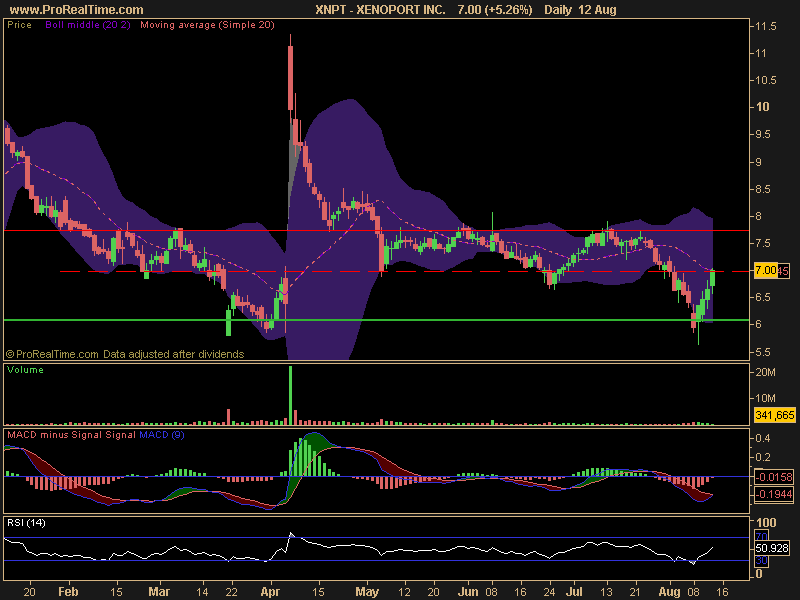Click the Jul date axis label
800x600 pixels.
pyautogui.click(x=574, y=591)
